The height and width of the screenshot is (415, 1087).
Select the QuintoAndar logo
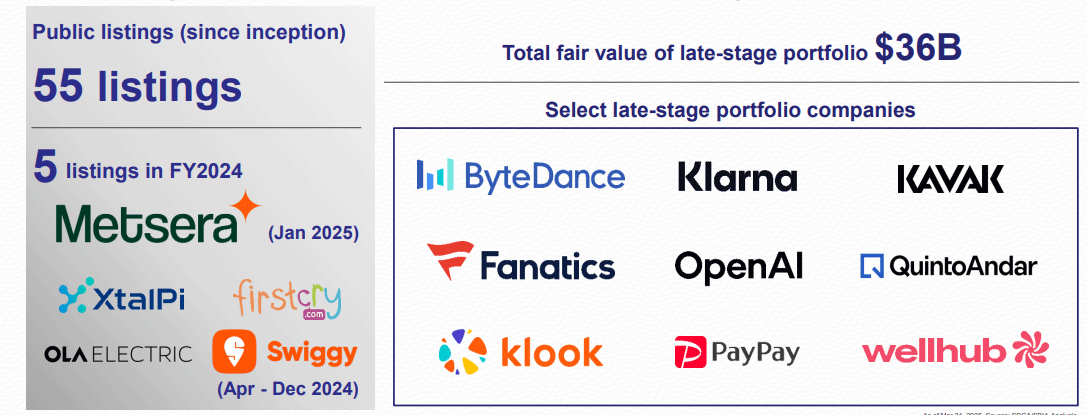point(949,266)
